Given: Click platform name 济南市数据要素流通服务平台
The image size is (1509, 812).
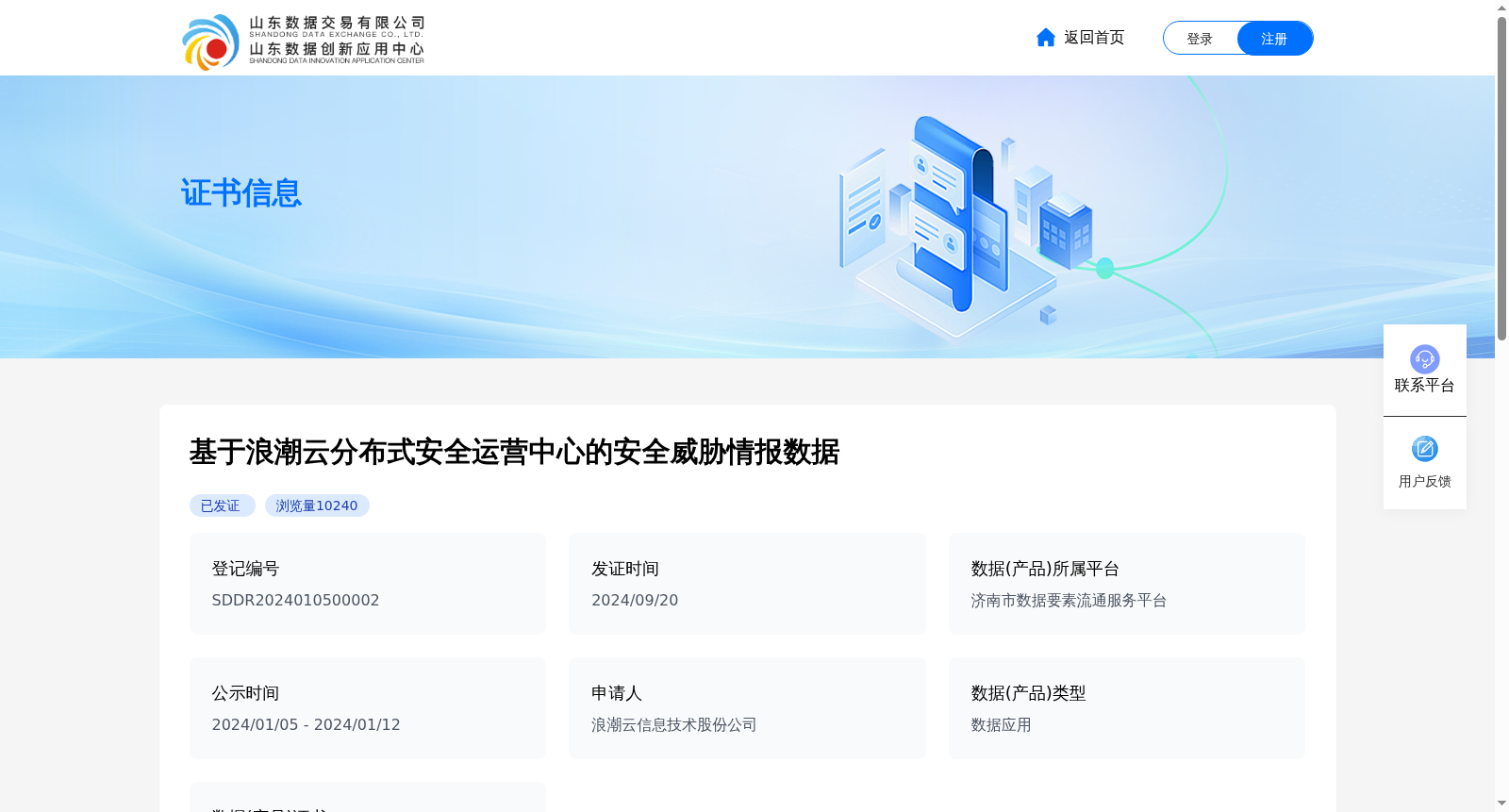Looking at the screenshot, I should pyautogui.click(x=1069, y=601).
